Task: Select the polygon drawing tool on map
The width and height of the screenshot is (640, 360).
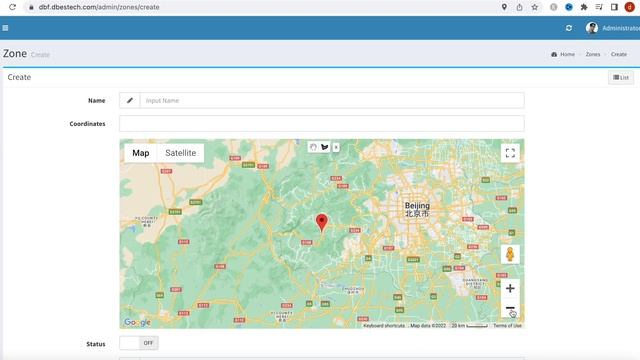Action: [x=324, y=147]
